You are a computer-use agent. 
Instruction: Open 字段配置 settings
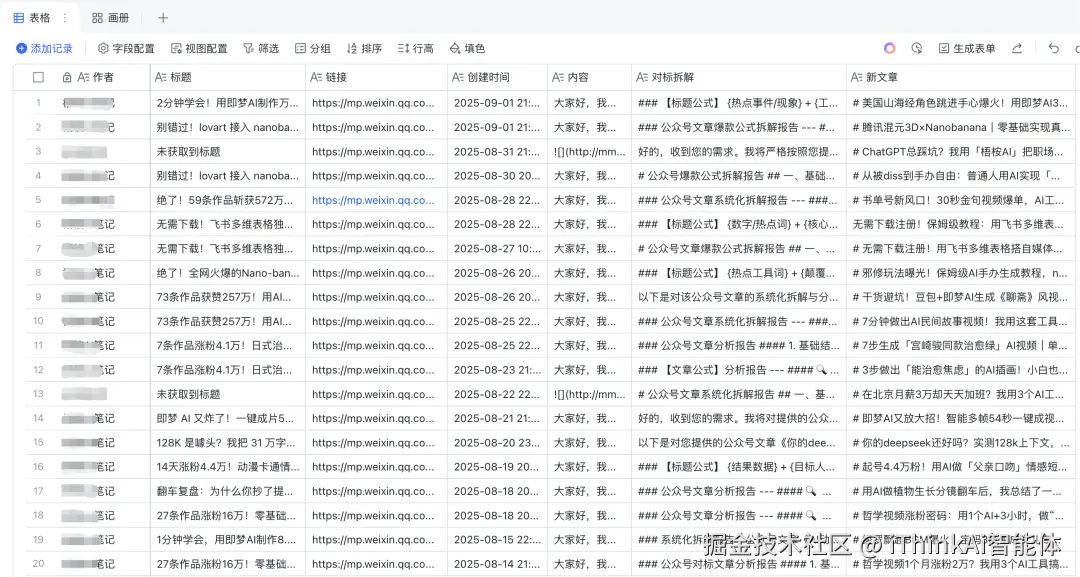pyautogui.click(x=126, y=48)
